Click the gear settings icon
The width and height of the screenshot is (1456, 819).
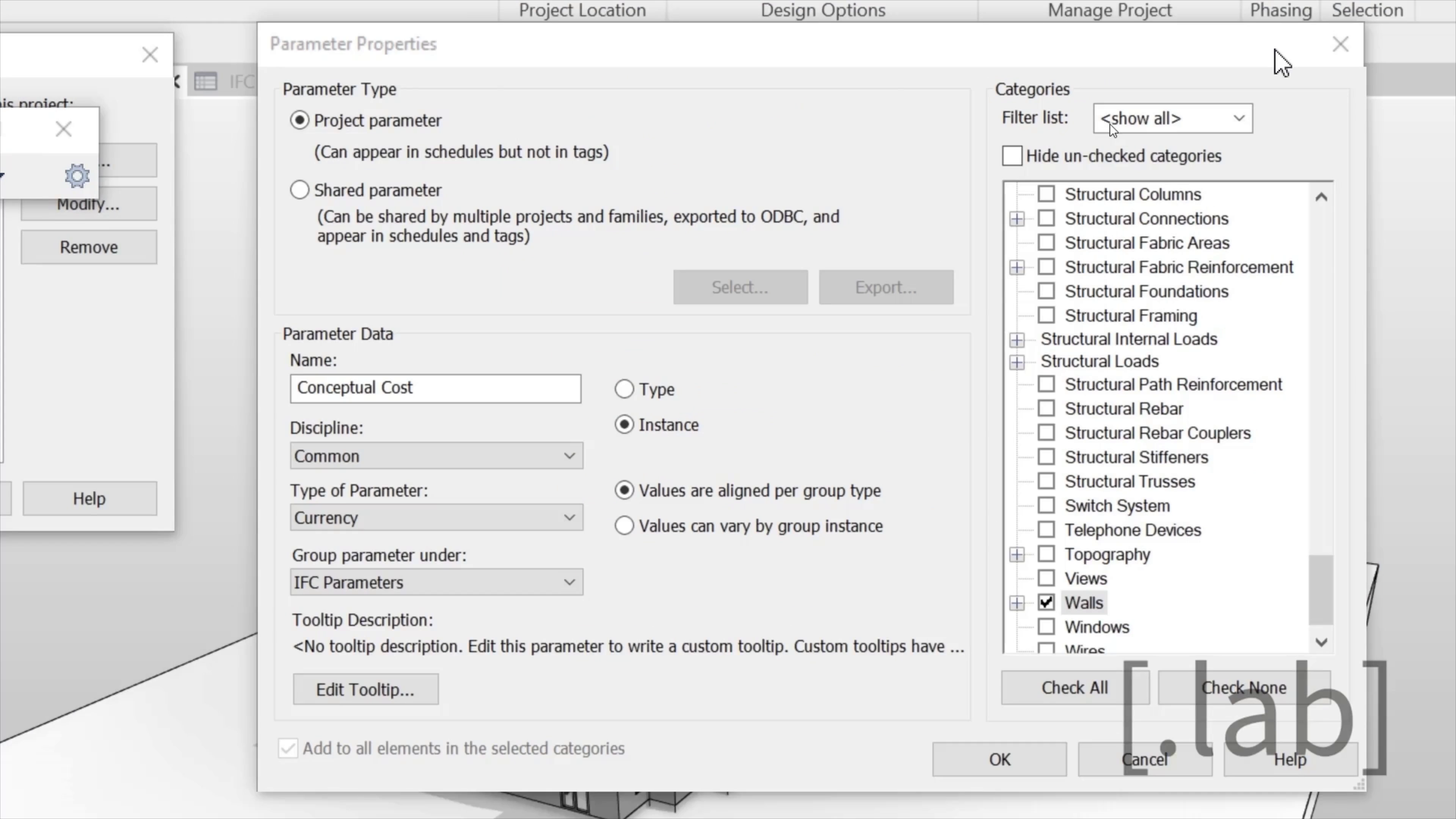pos(77,176)
